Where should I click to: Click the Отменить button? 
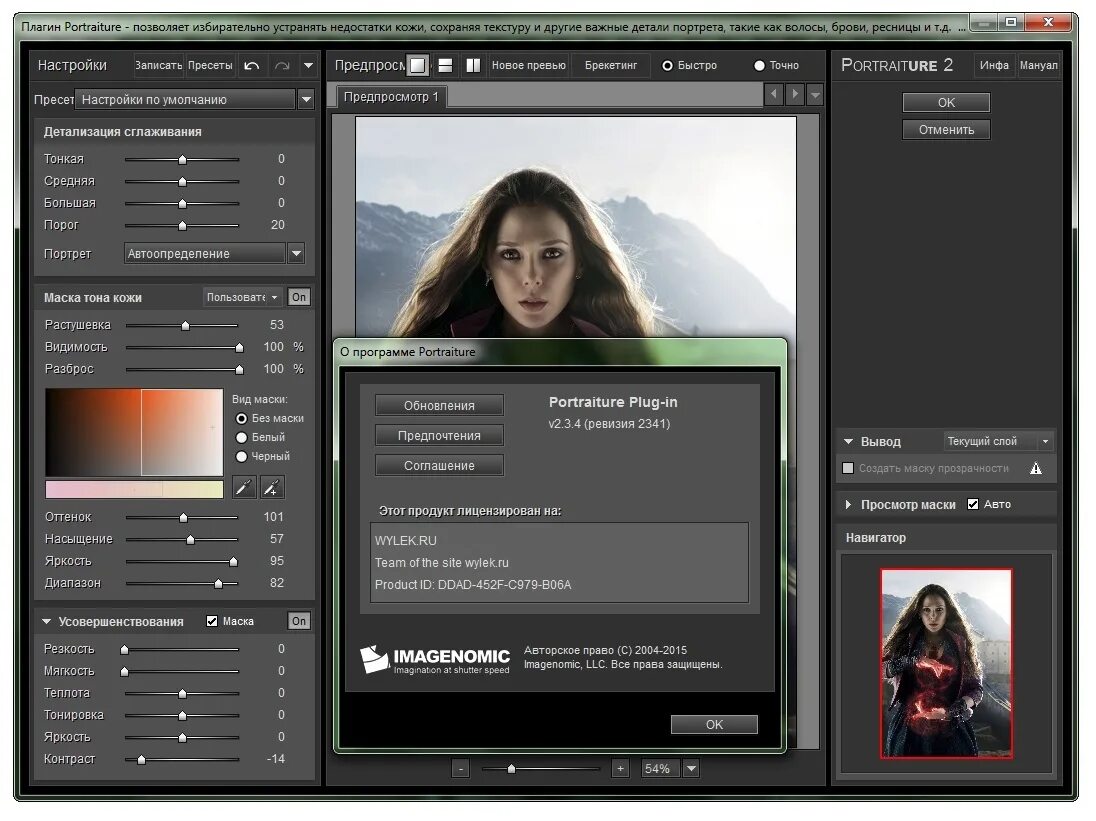[946, 130]
